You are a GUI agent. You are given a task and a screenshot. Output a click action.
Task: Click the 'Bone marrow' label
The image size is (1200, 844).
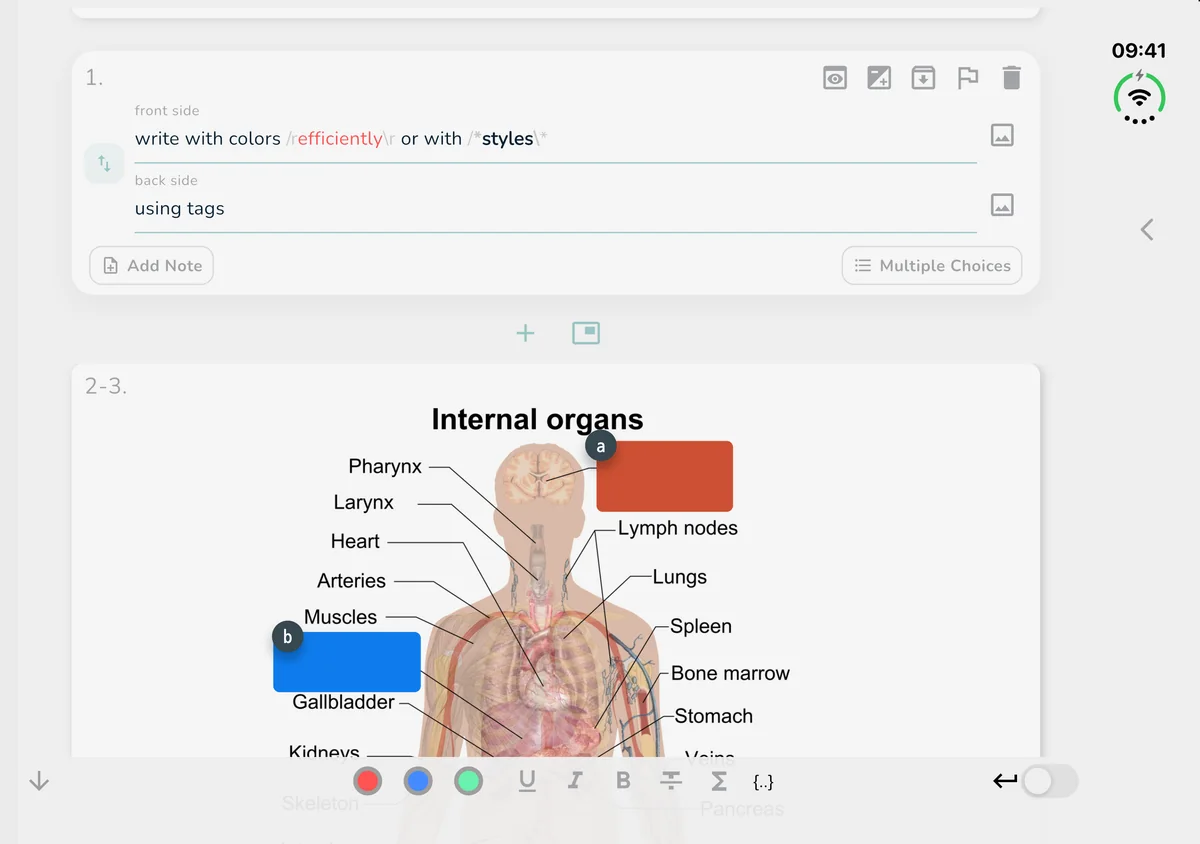[x=730, y=673]
